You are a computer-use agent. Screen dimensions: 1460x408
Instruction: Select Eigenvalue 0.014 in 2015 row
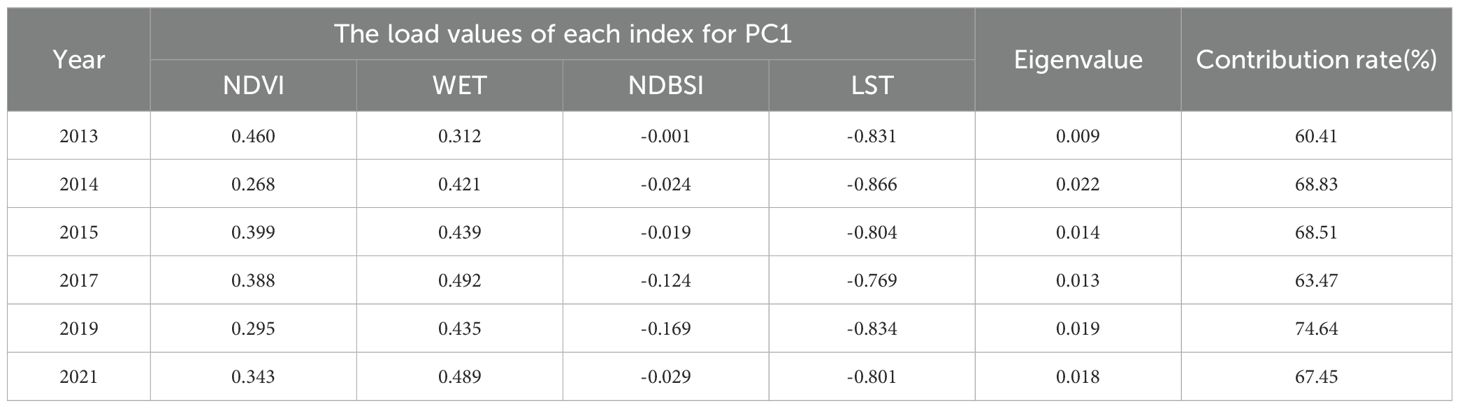coord(1077,232)
